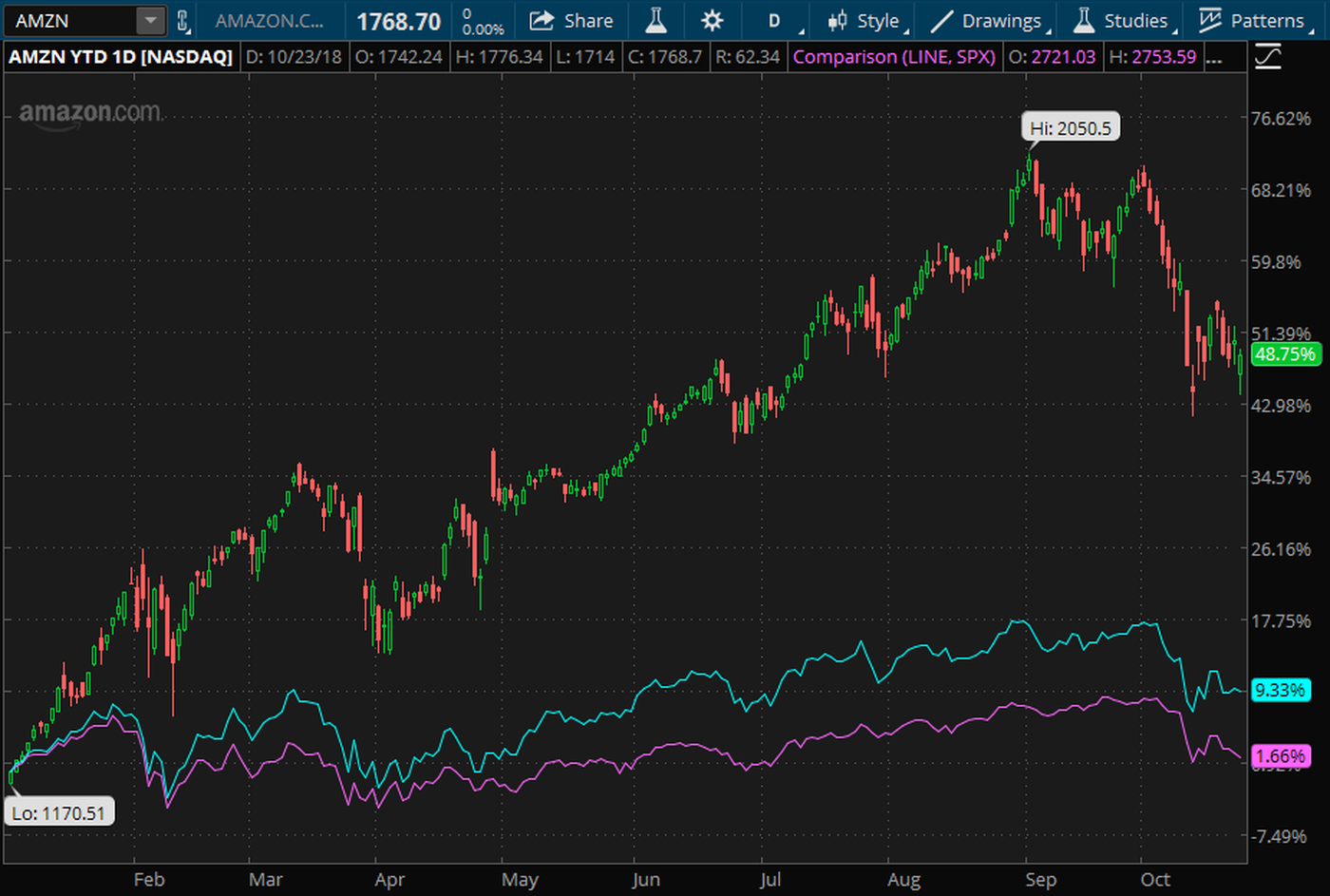Click the 48.75% green price label
The width and height of the screenshot is (1330, 896).
(x=1285, y=354)
